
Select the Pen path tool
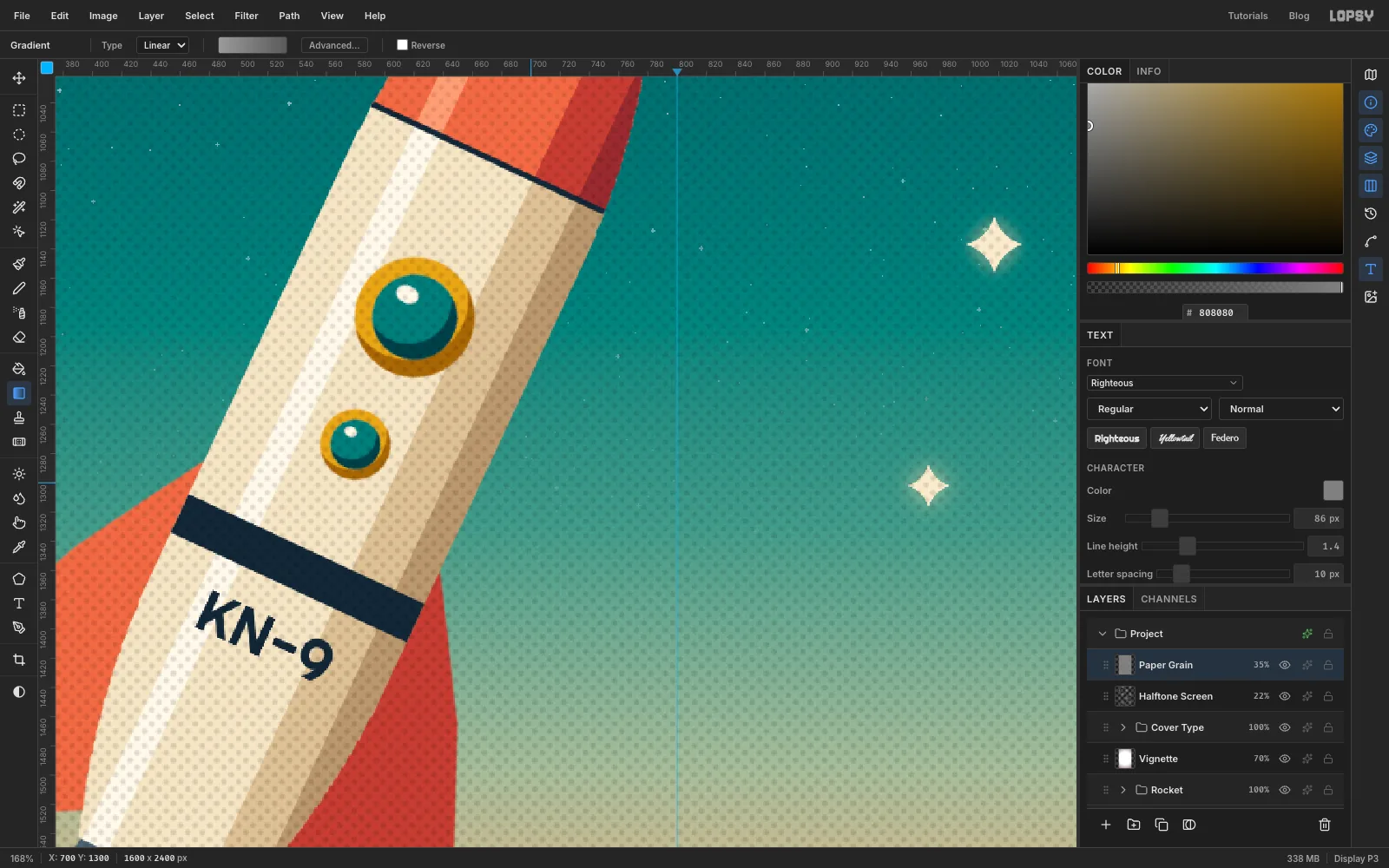(19, 628)
